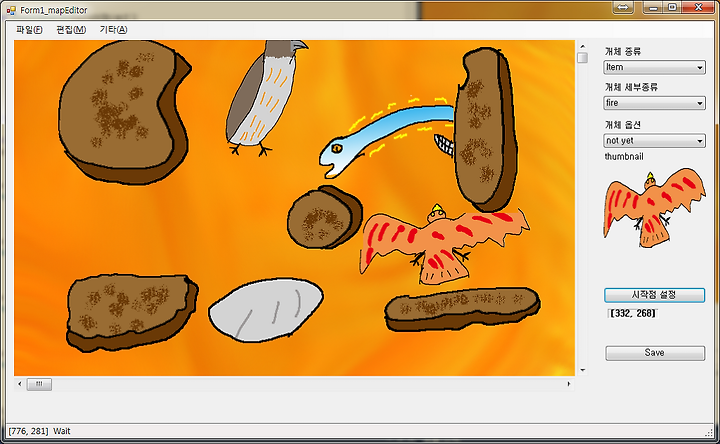Open the 편집(M) menu
Image resolution: width=720 pixels, height=444 pixels.
(x=71, y=30)
